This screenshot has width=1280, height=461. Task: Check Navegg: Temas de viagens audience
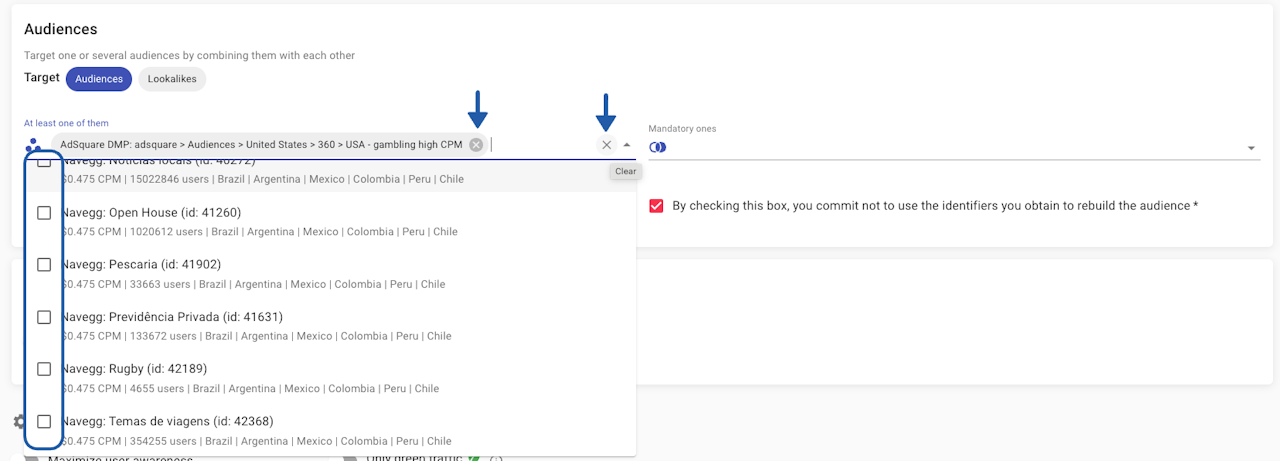coord(44,421)
